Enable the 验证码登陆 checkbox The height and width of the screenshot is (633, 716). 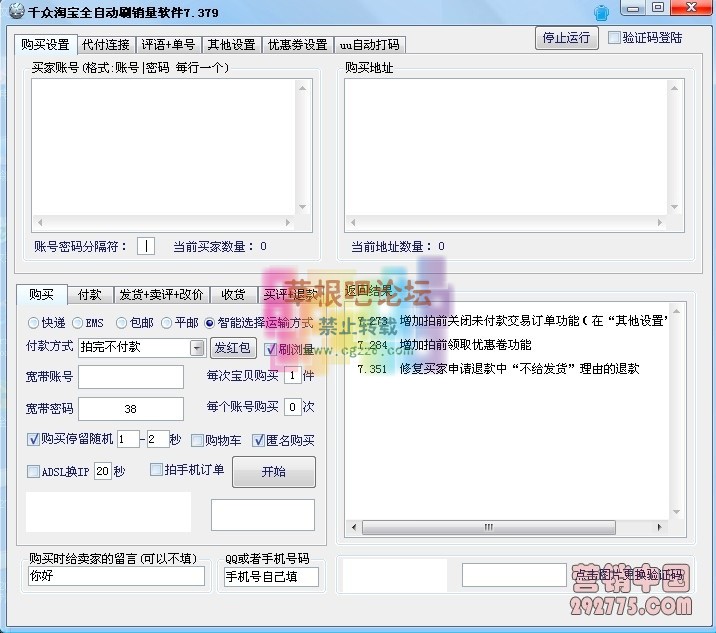(615, 37)
